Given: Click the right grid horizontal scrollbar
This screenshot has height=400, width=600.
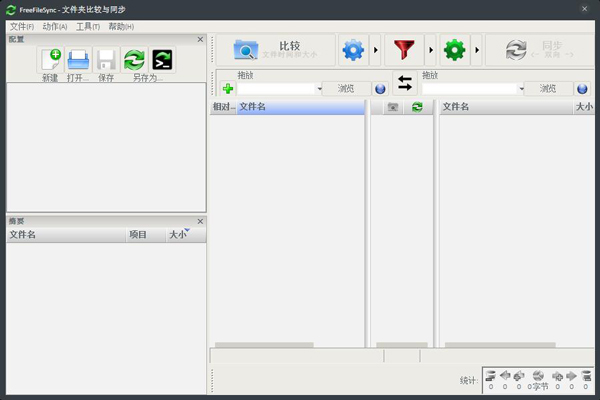Looking at the screenshot, I should [500, 345].
